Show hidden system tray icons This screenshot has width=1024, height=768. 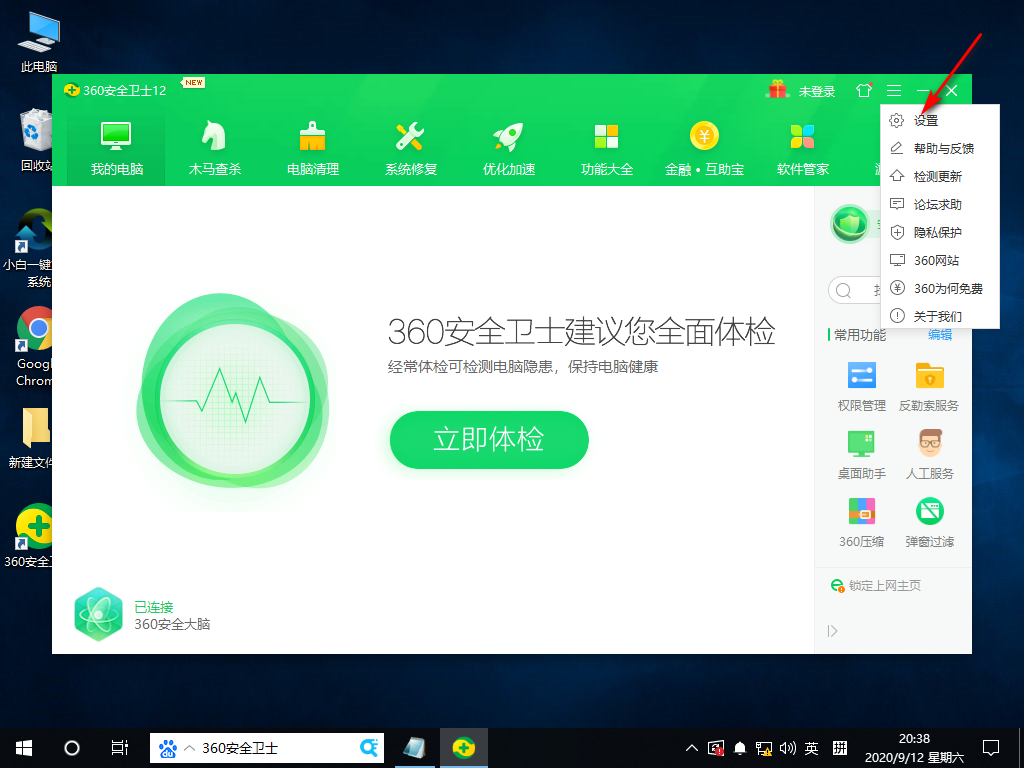pos(691,747)
